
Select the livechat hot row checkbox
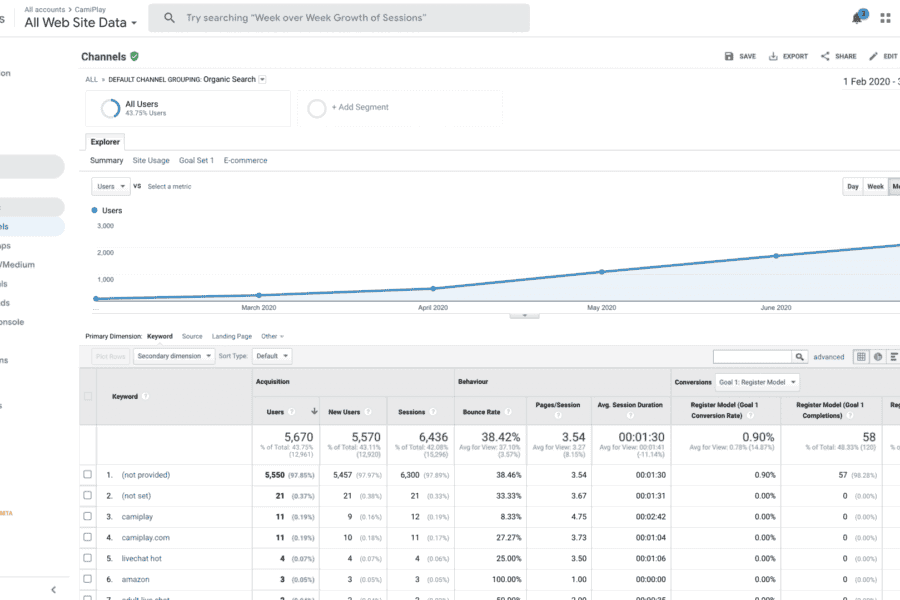88,558
